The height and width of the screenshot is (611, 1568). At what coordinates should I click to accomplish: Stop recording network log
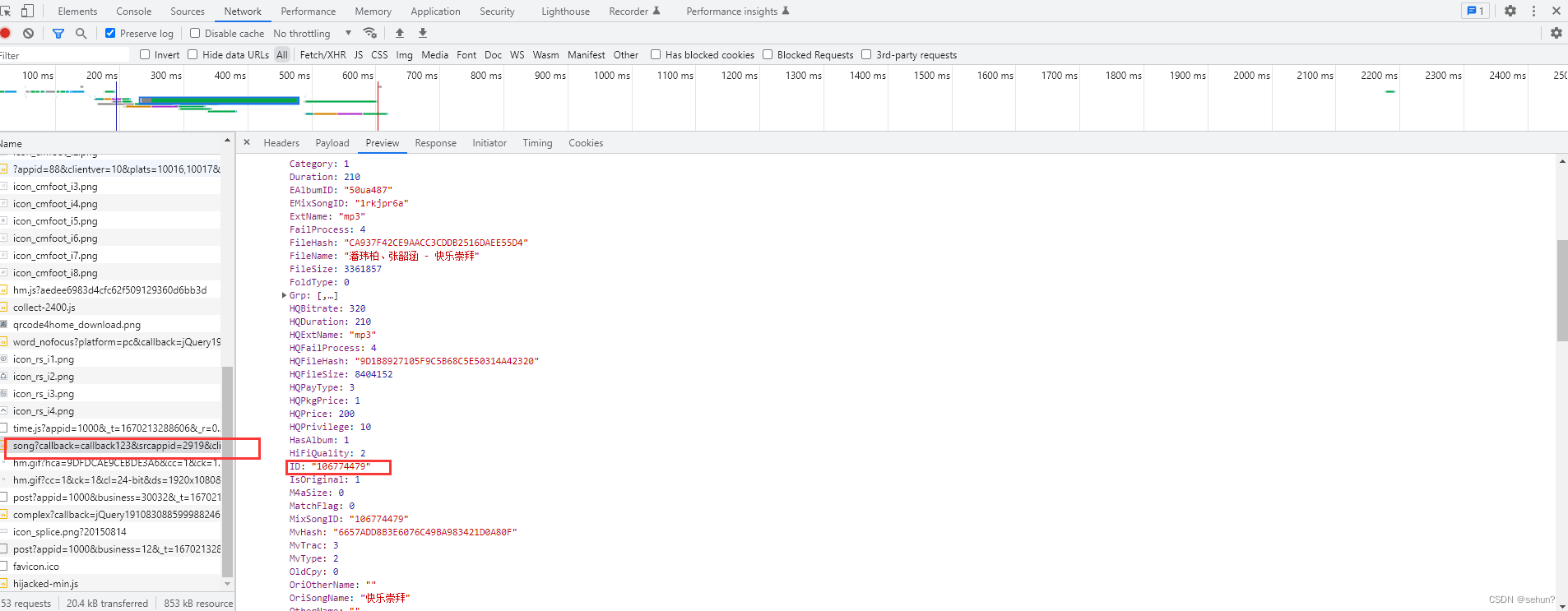pos(5,33)
